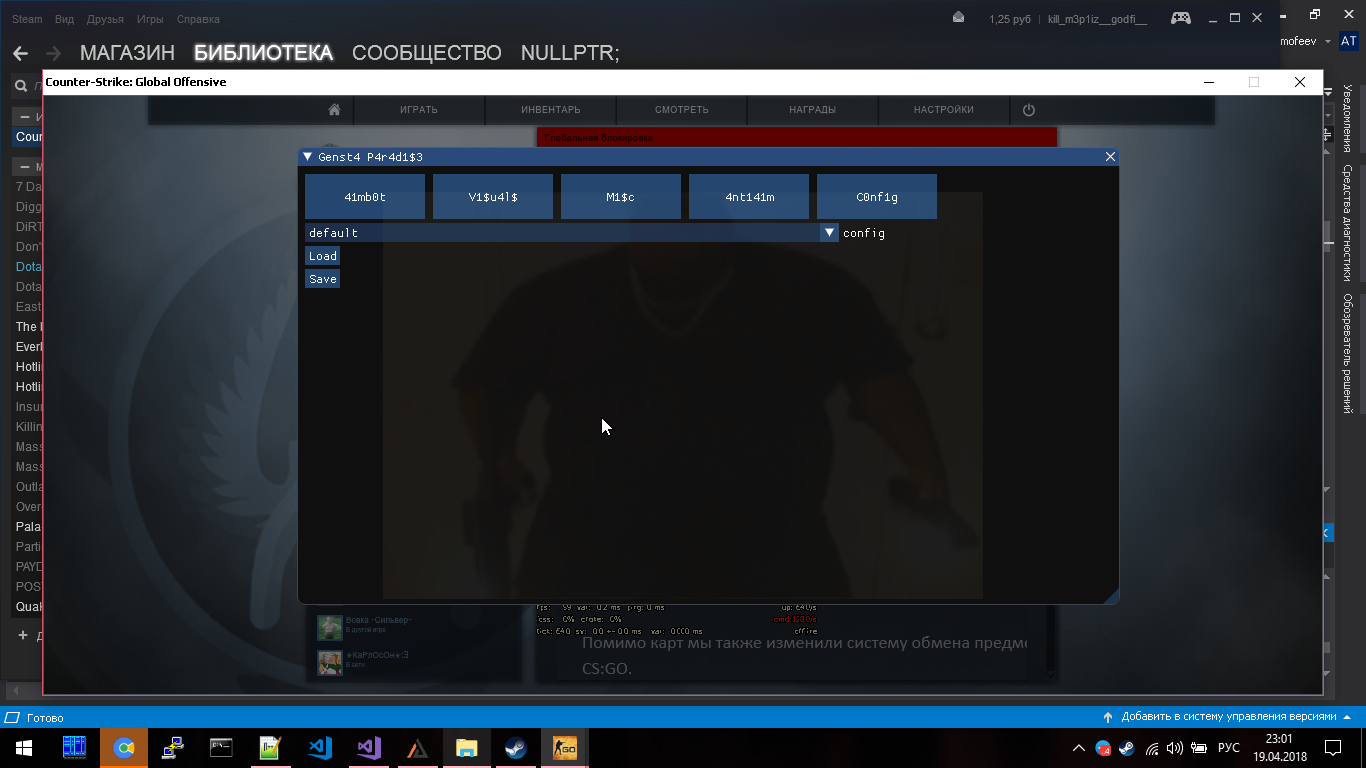The height and width of the screenshot is (768, 1366).
Task: Click the 1,25 руб wallet balance
Action: coord(1011,19)
